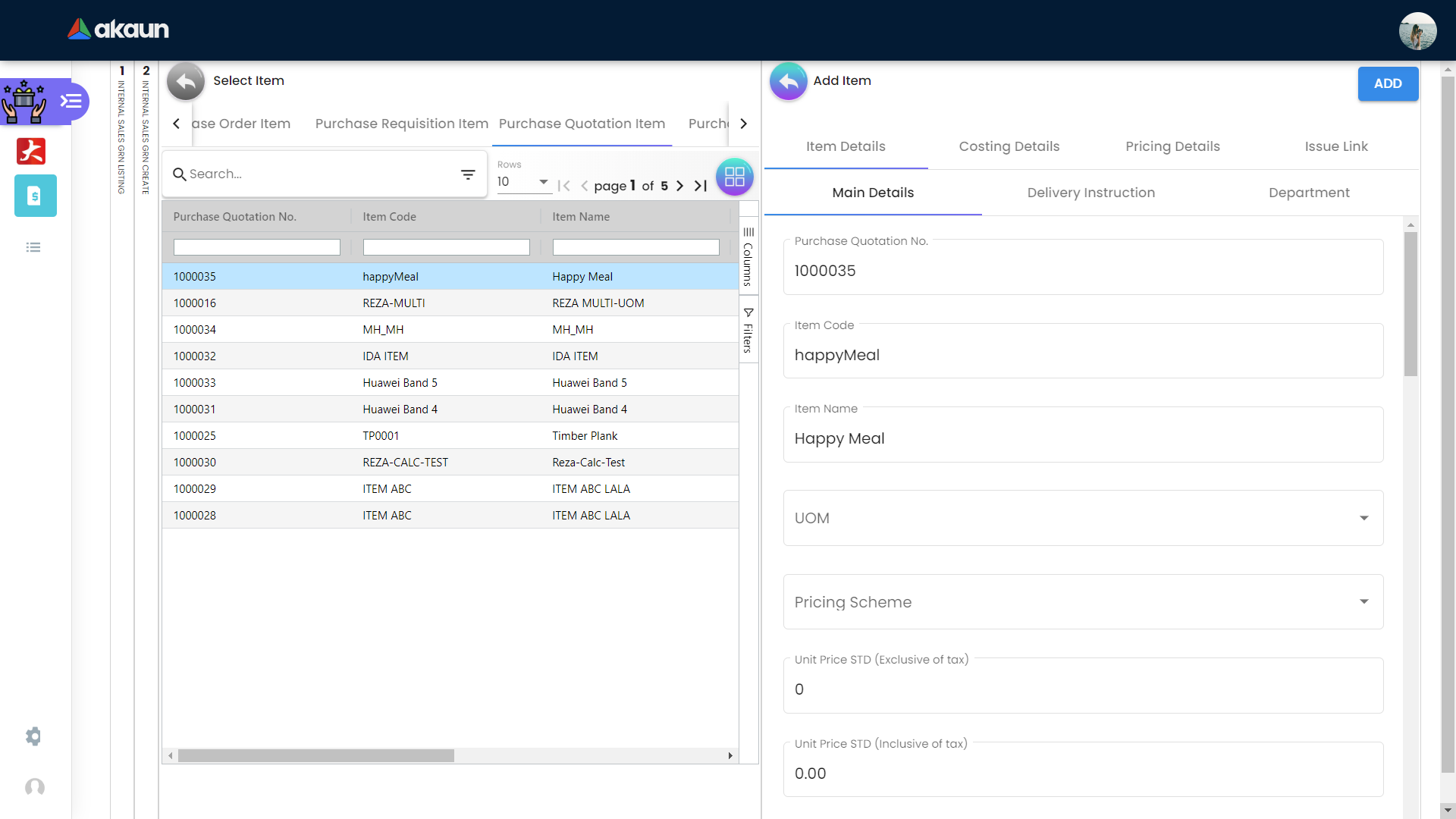This screenshot has width=1456, height=819.
Task: Click the search filter lines icon
Action: 468,174
